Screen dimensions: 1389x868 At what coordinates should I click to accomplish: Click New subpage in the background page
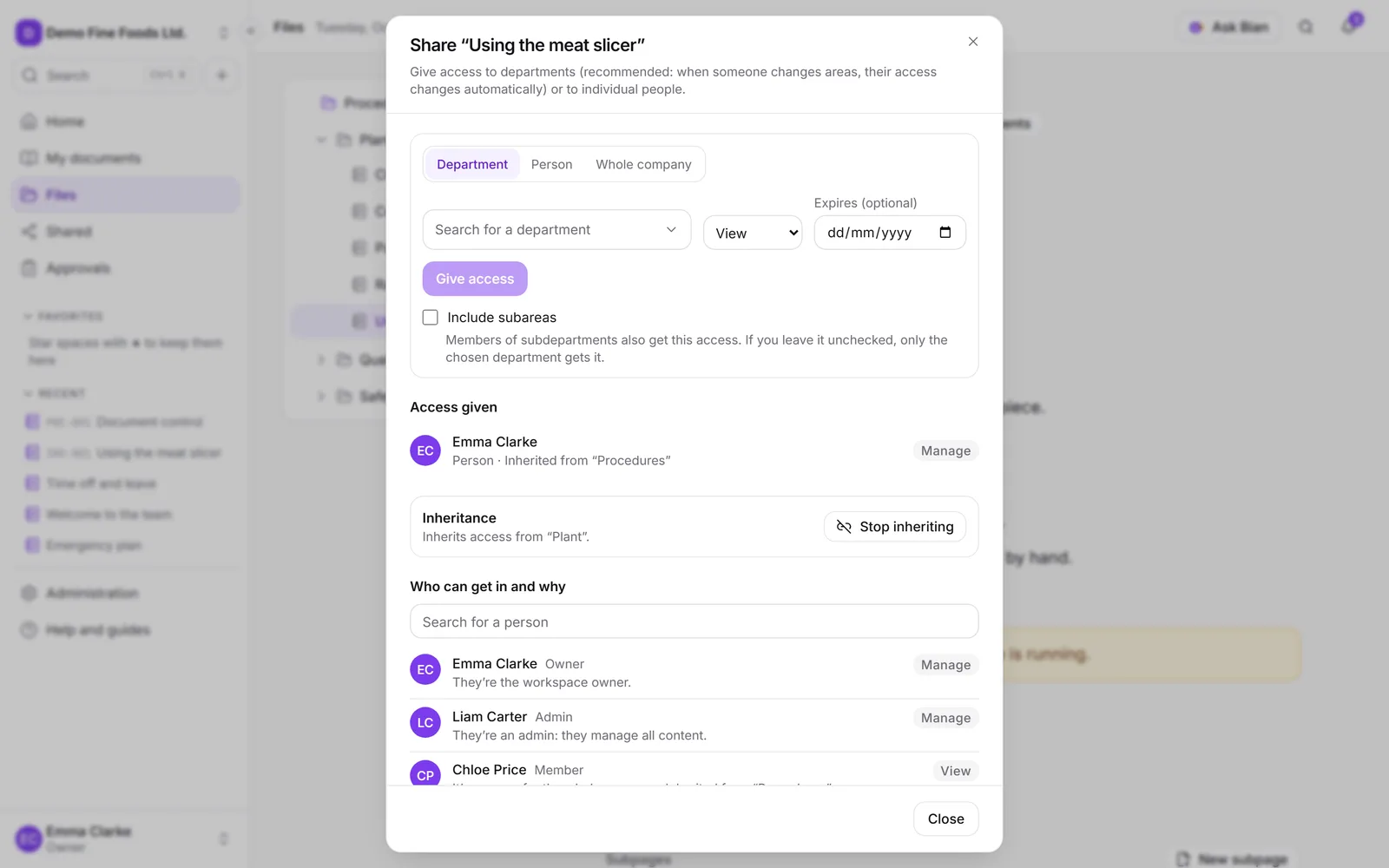click(1232, 859)
